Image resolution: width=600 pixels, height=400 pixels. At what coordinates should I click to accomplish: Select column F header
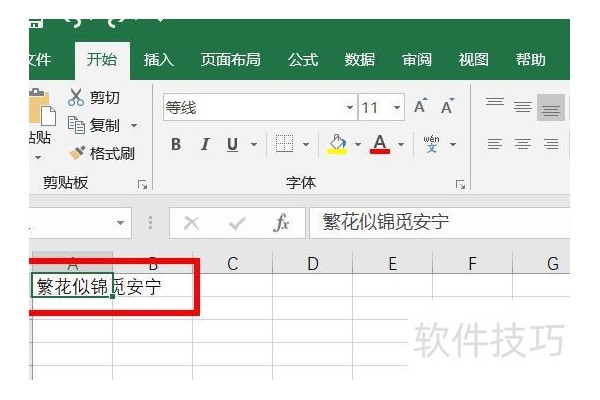click(x=473, y=263)
